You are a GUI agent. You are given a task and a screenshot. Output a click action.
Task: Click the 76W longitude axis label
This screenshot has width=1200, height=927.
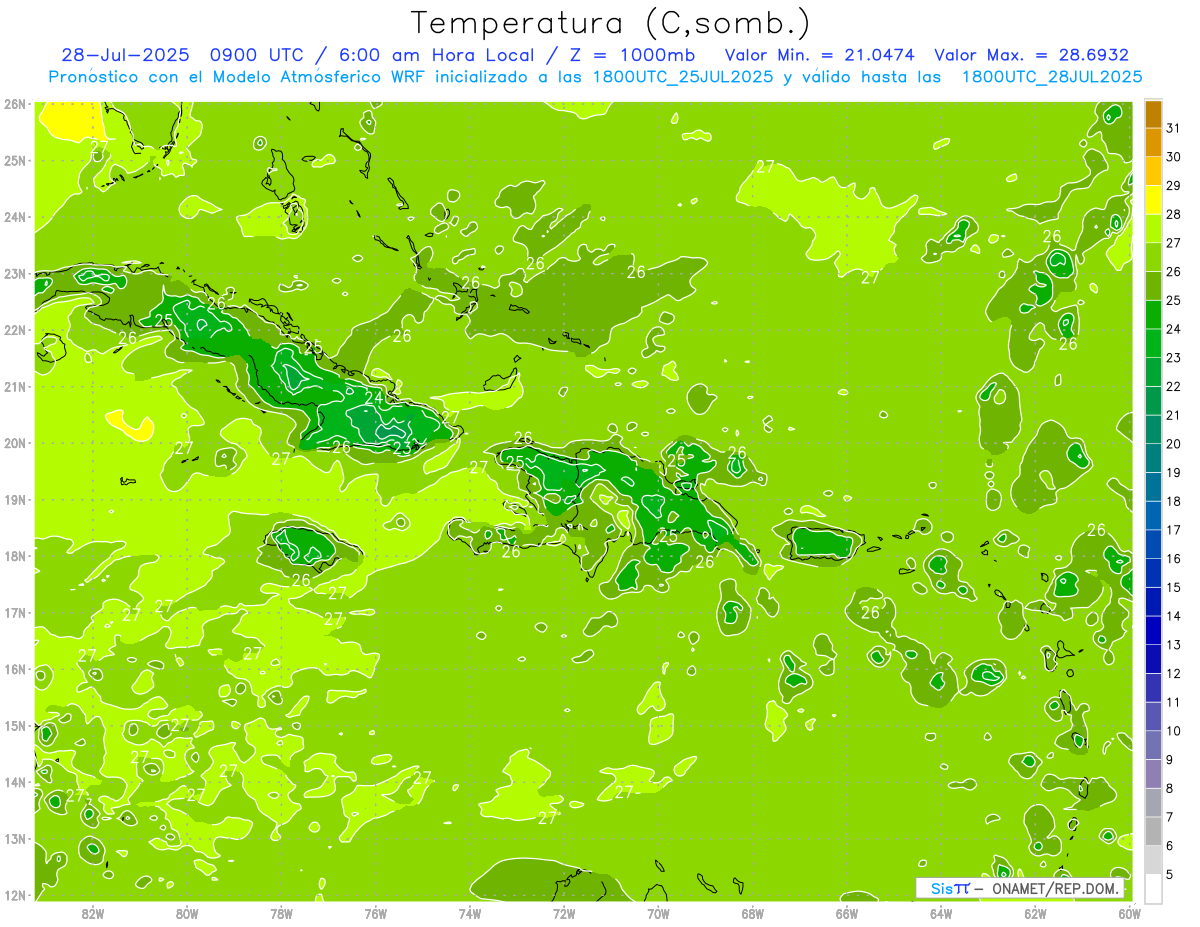pos(376,914)
